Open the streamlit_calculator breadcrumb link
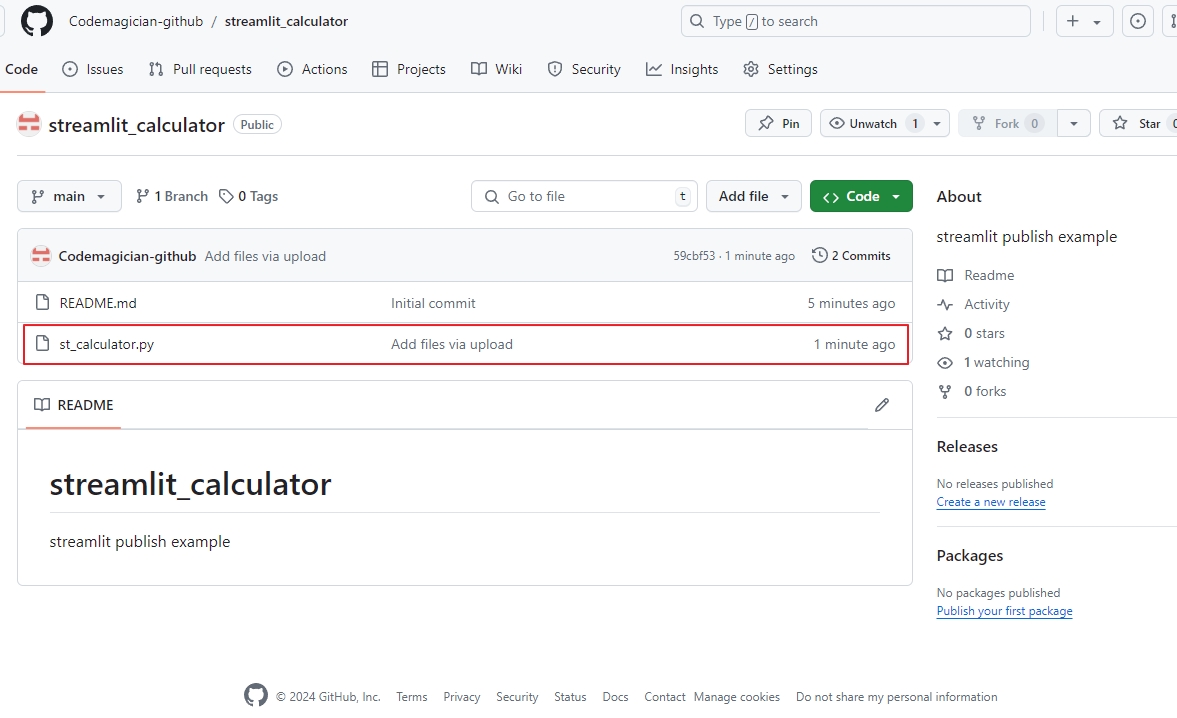The height and width of the screenshot is (718, 1177). (286, 21)
